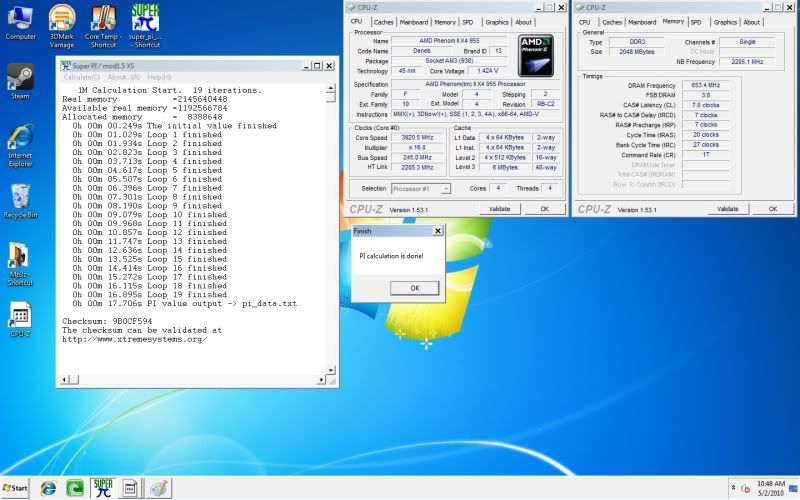
Task: Click the Super PI taskbar button
Action: [103, 488]
